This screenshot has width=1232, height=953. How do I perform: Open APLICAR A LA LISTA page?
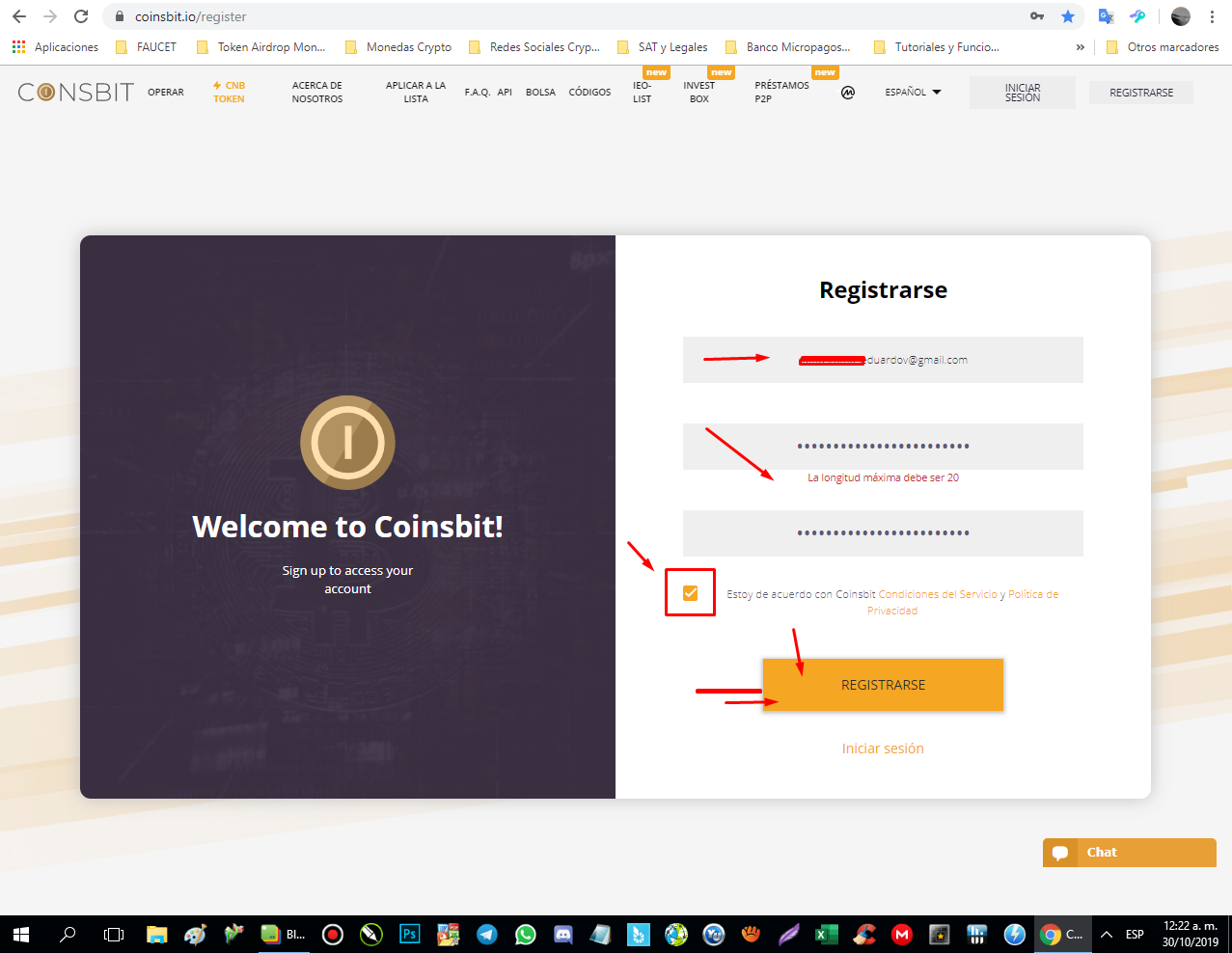pos(416,92)
